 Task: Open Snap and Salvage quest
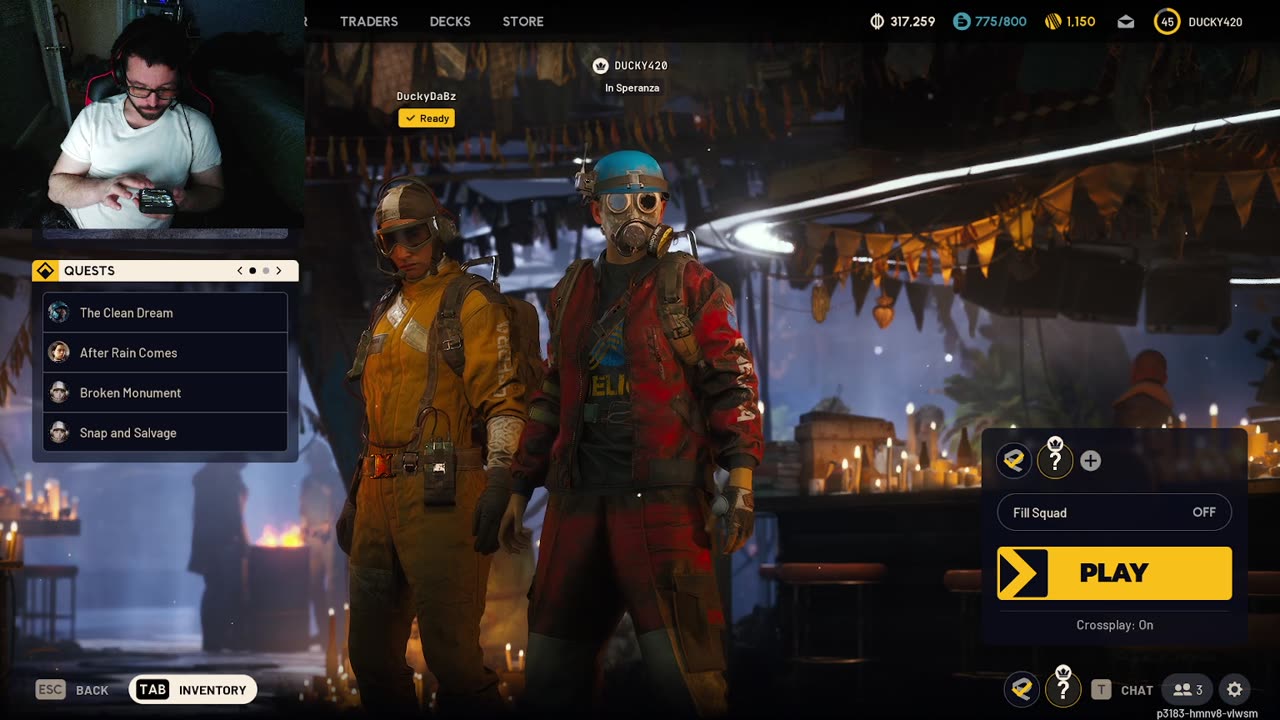tap(165, 433)
